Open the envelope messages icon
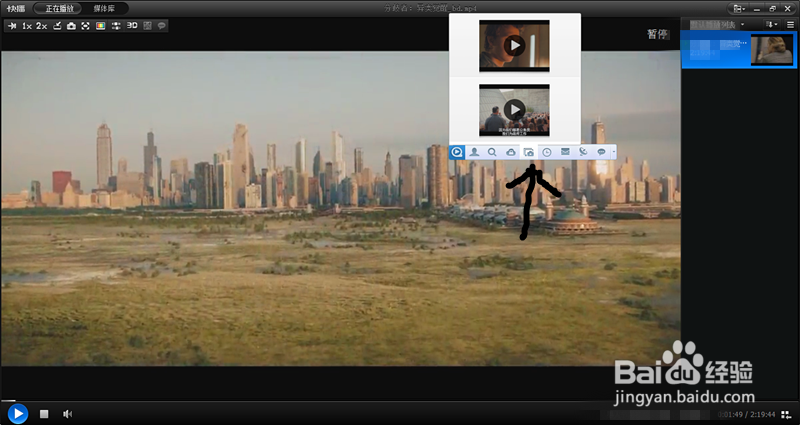800x425 pixels. tap(565, 152)
